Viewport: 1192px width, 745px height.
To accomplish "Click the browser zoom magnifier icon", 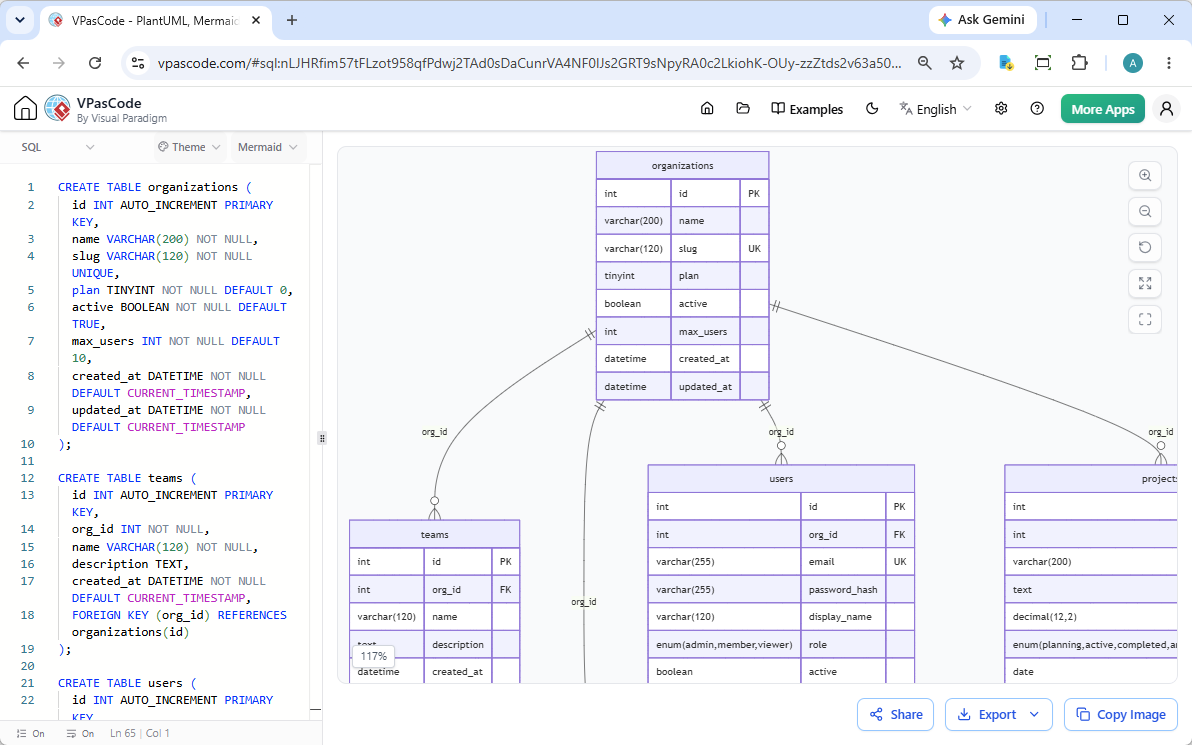I will 924,63.
